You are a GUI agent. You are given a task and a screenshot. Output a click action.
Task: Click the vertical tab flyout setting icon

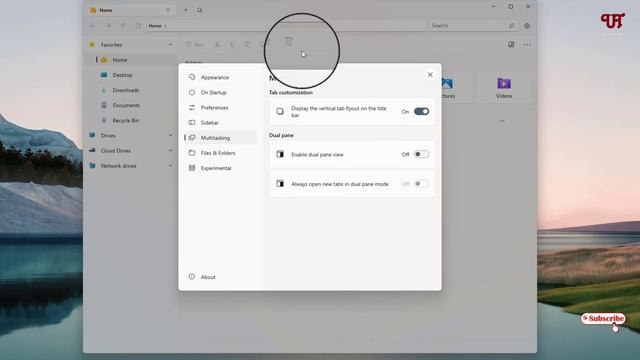pos(280,111)
